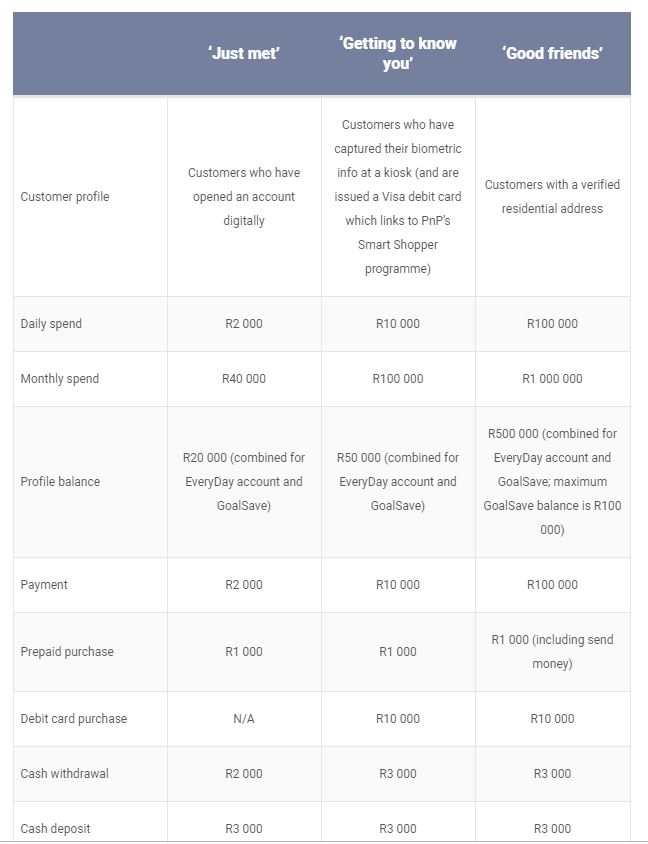Select the R1 000 000 monthly spend cell
Image resolution: width=648 pixels, height=844 pixels.
[x=552, y=379]
